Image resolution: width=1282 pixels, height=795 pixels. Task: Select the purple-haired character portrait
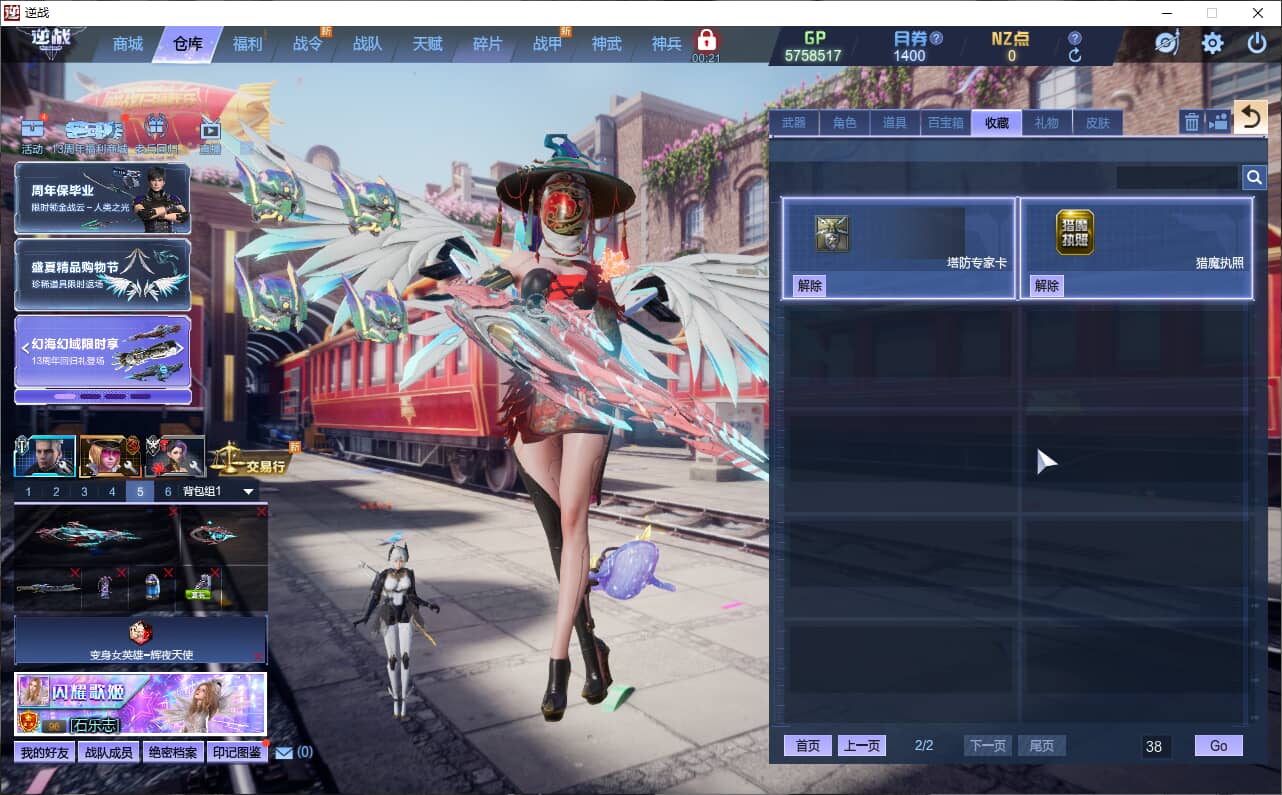tap(175, 456)
